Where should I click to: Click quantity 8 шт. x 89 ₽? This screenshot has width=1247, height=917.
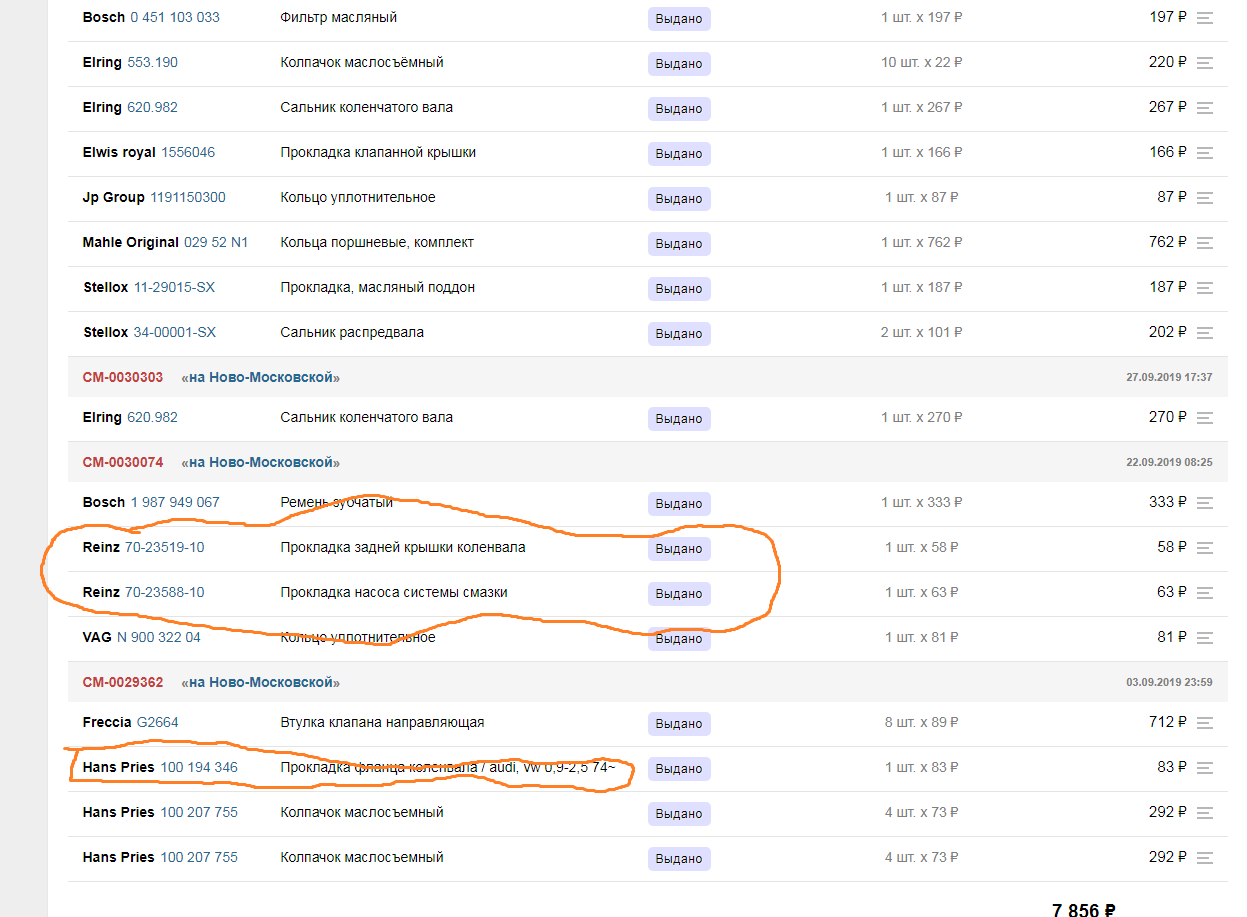pos(921,722)
